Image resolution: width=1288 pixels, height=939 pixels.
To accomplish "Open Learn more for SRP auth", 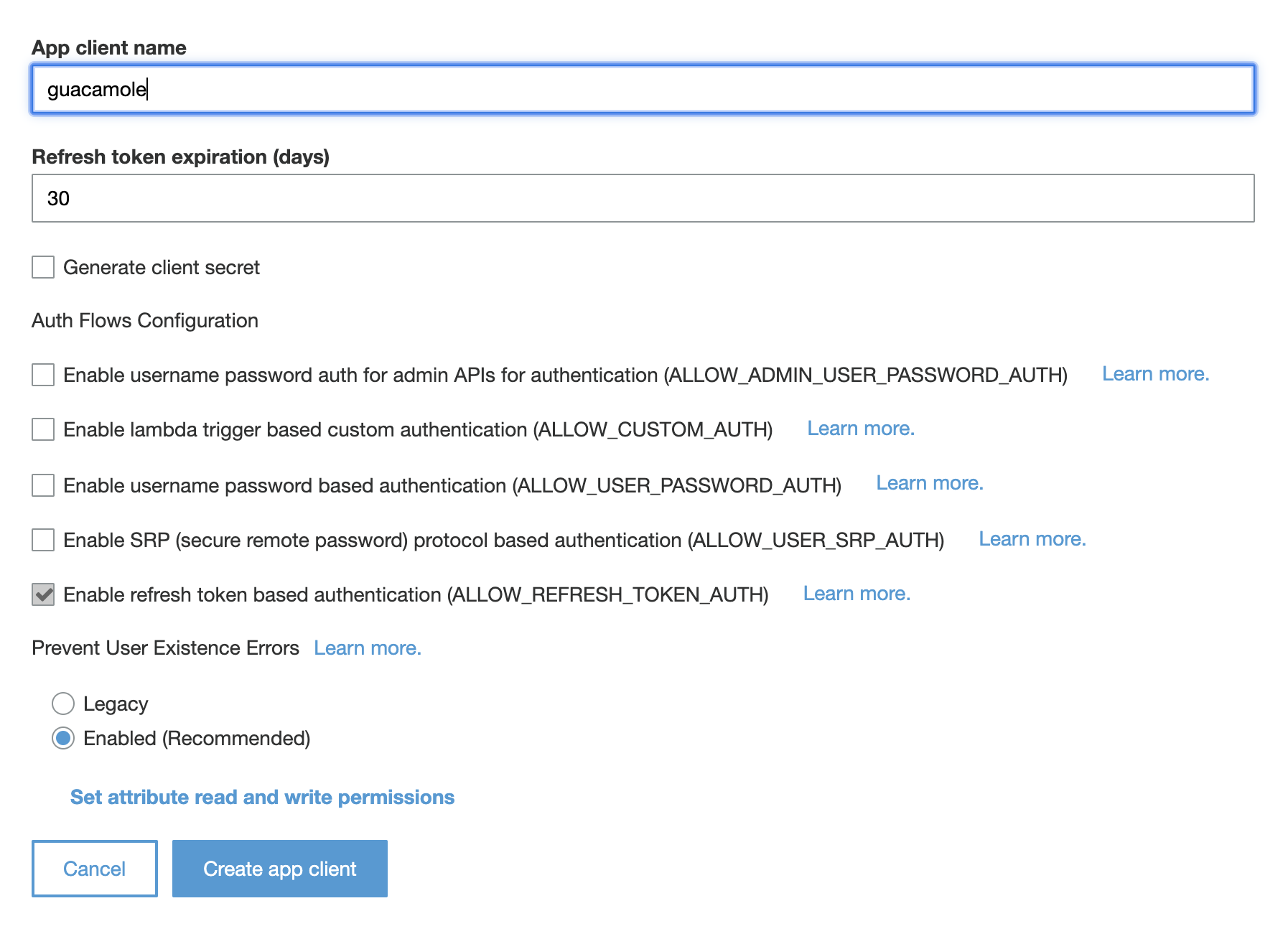I will (1032, 539).
